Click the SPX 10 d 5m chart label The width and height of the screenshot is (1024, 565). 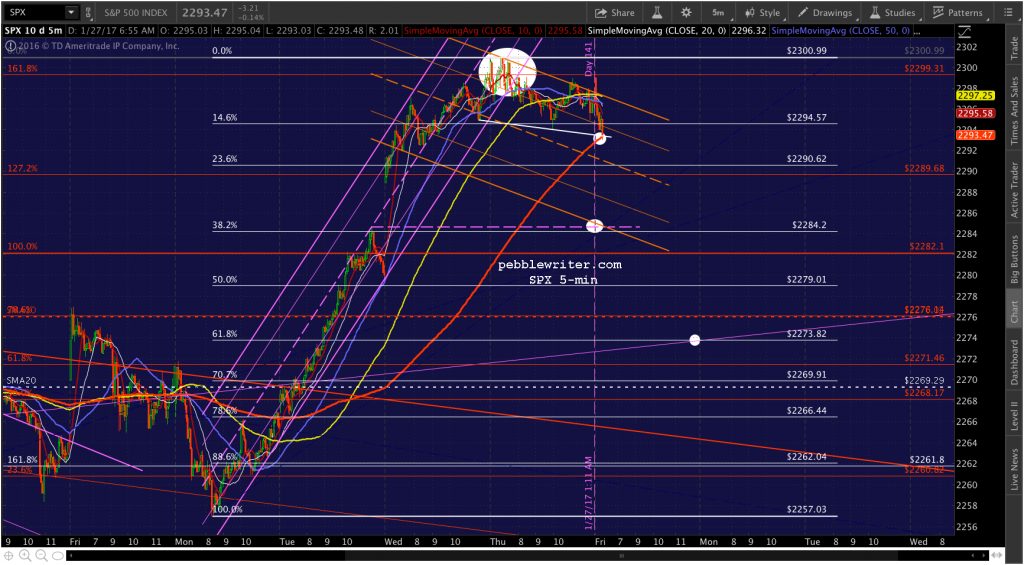[x=34, y=30]
